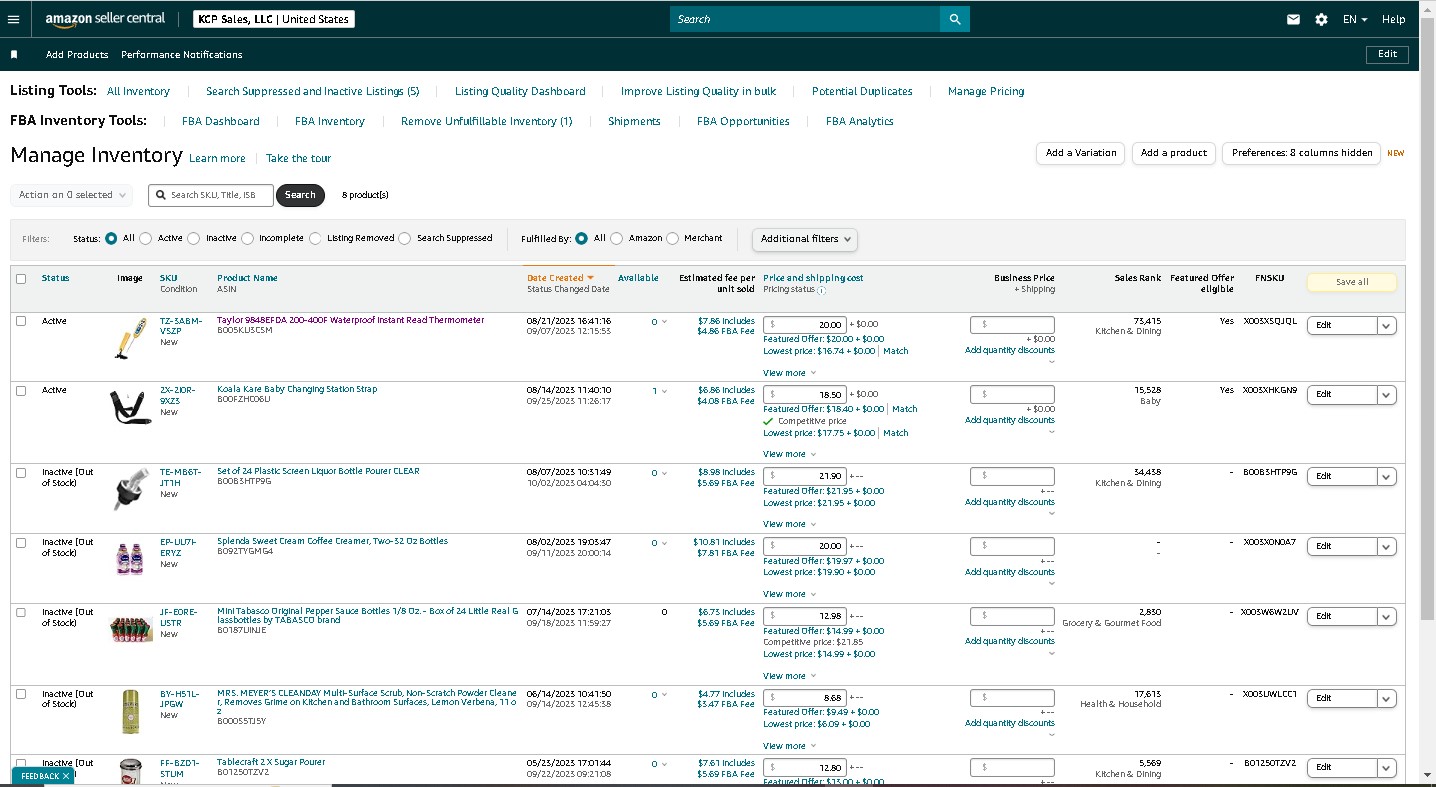1436x787 pixels.
Task: Click the black Search button
Action: pos(300,195)
